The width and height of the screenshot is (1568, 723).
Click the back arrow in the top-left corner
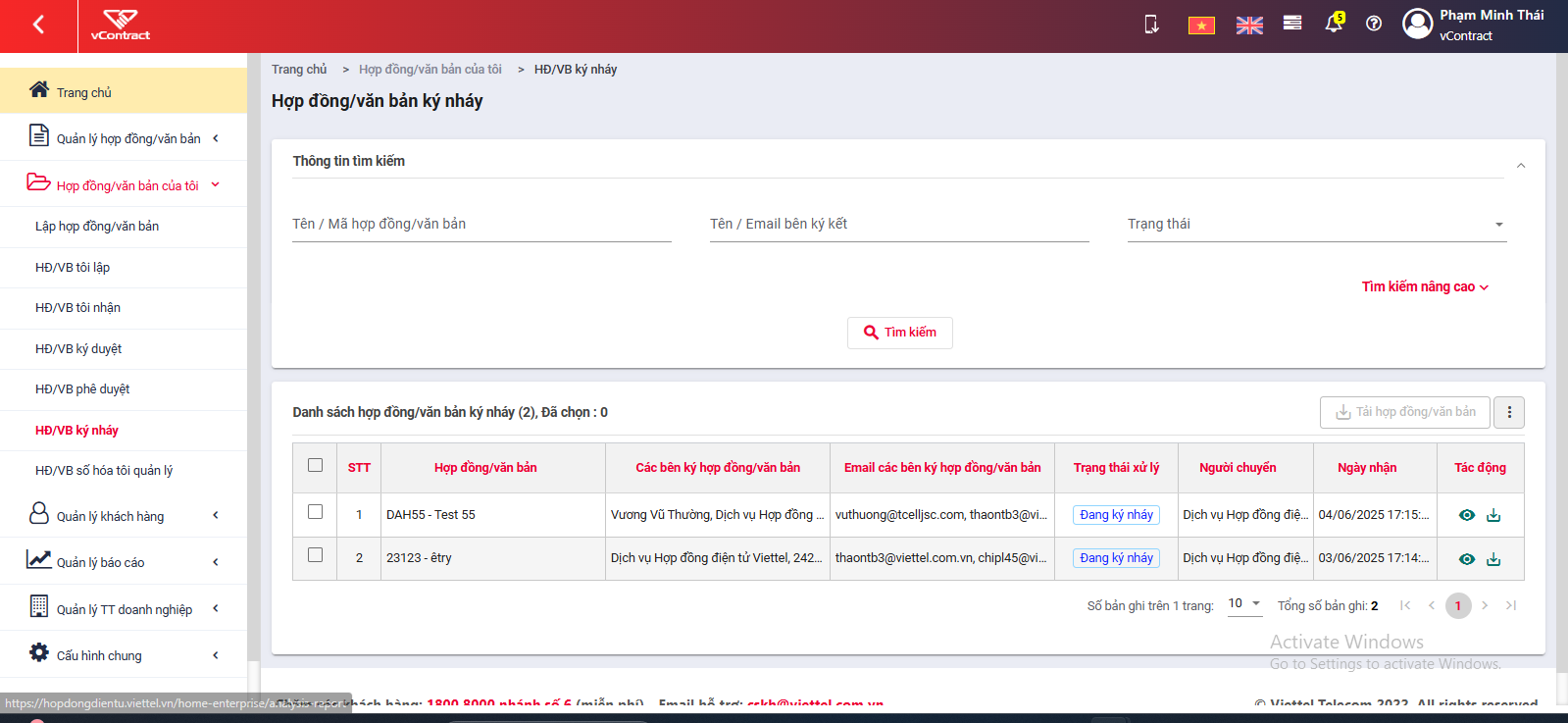[x=38, y=25]
